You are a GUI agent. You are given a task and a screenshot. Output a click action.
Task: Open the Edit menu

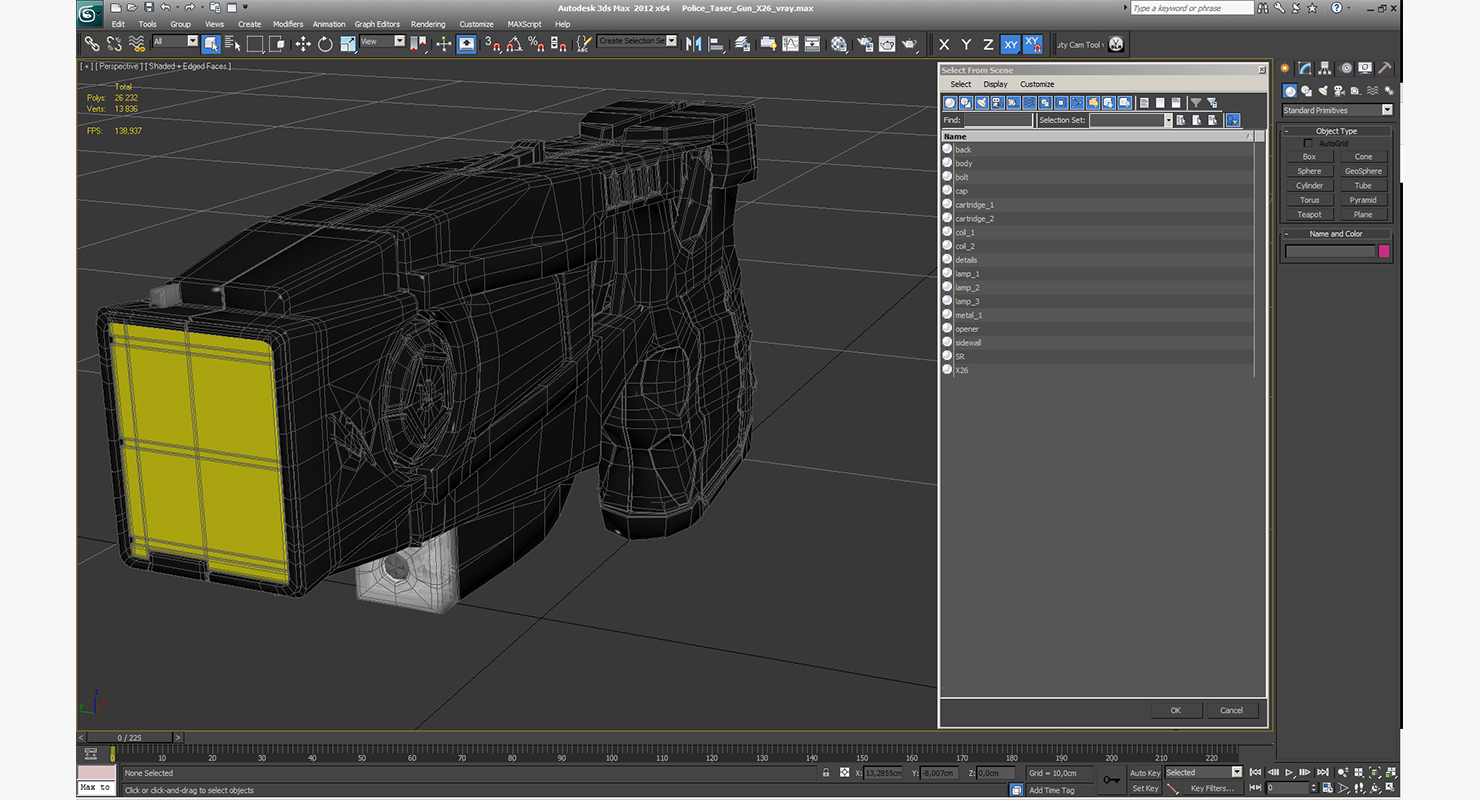118,24
